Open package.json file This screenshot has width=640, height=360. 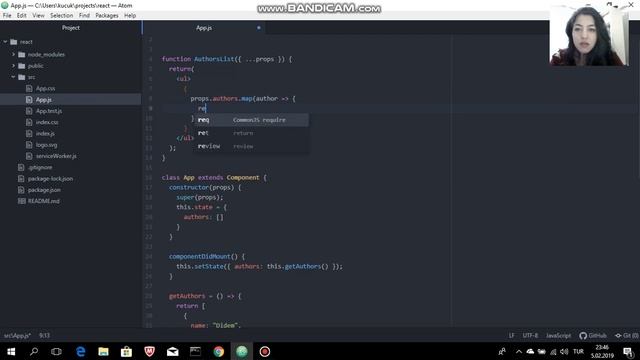point(44,190)
